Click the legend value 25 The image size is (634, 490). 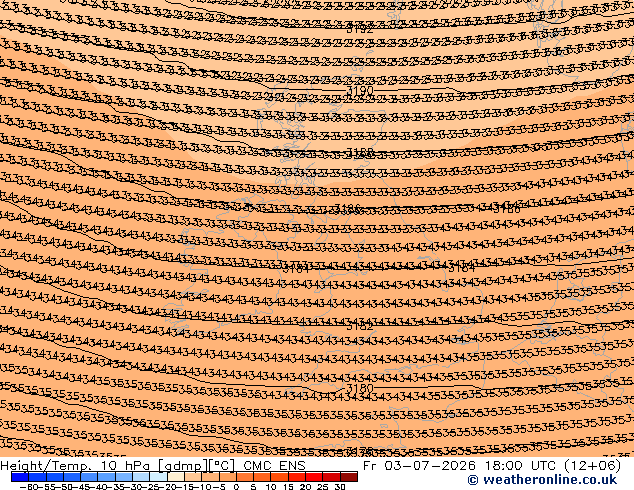click(323, 486)
